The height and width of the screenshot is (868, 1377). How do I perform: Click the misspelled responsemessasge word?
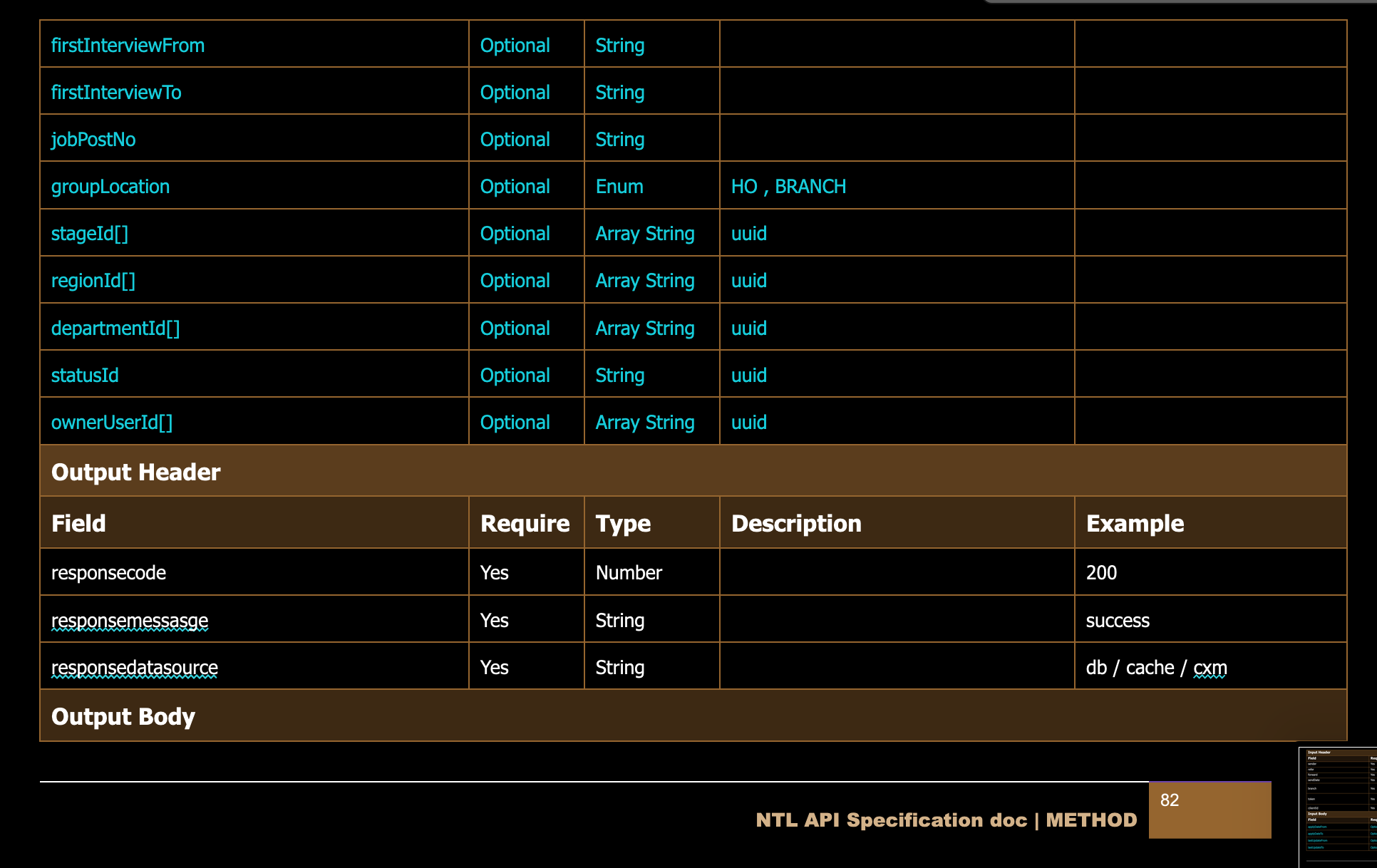(x=130, y=621)
